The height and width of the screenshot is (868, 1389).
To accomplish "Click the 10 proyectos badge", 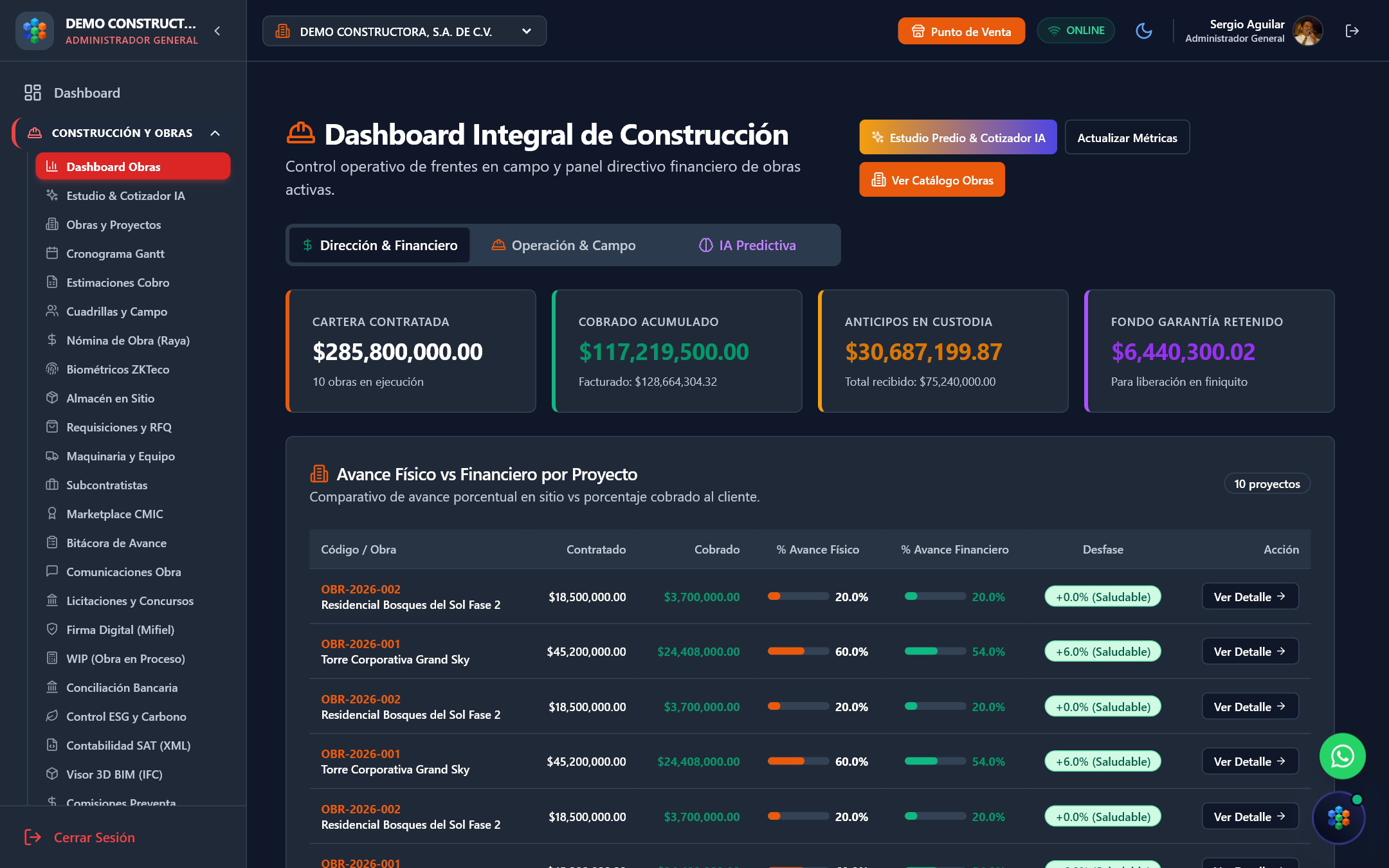I will point(1267,484).
